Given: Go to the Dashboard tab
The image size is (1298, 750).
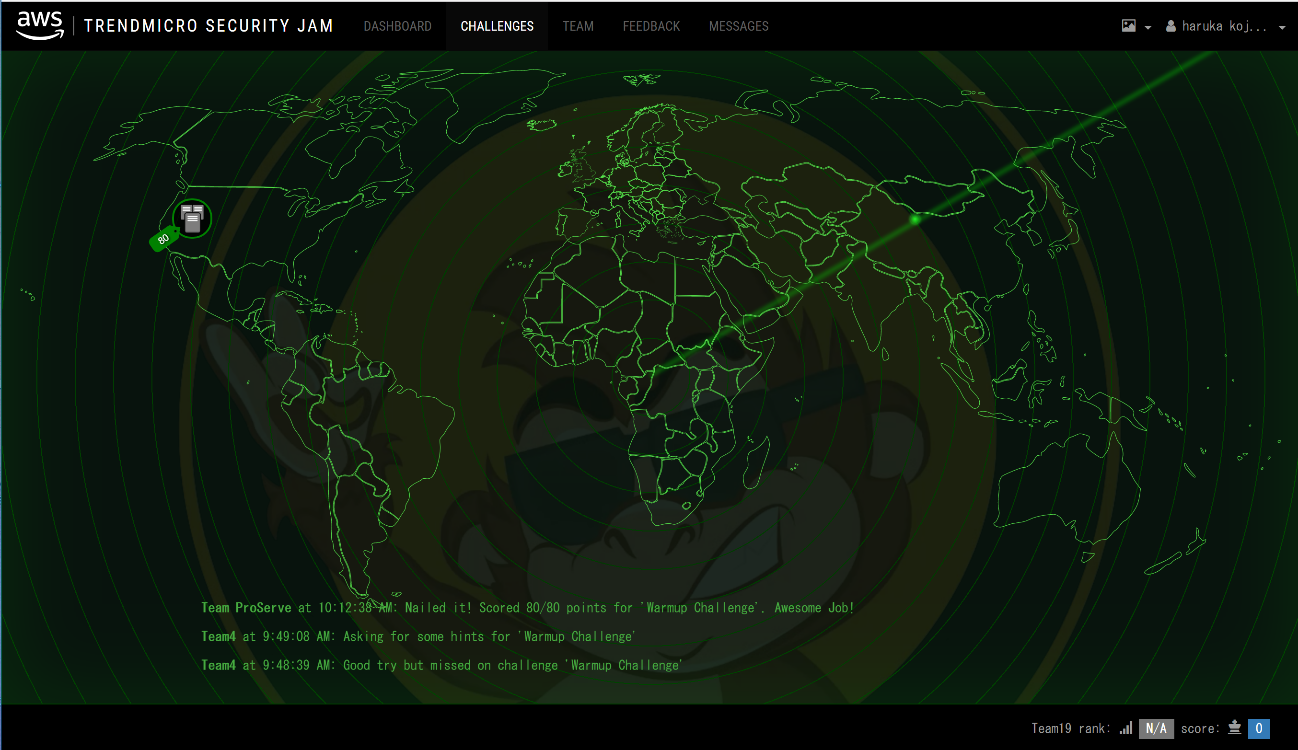Looking at the screenshot, I should tap(397, 26).
